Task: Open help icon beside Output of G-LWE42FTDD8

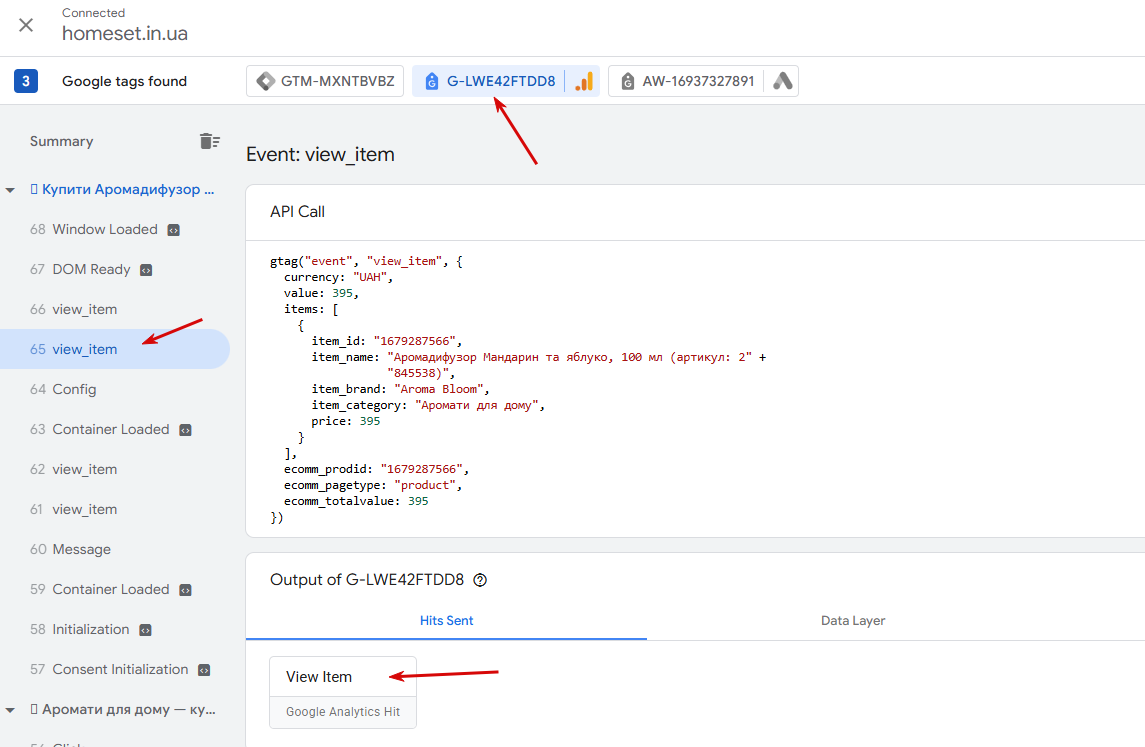Action: (480, 580)
